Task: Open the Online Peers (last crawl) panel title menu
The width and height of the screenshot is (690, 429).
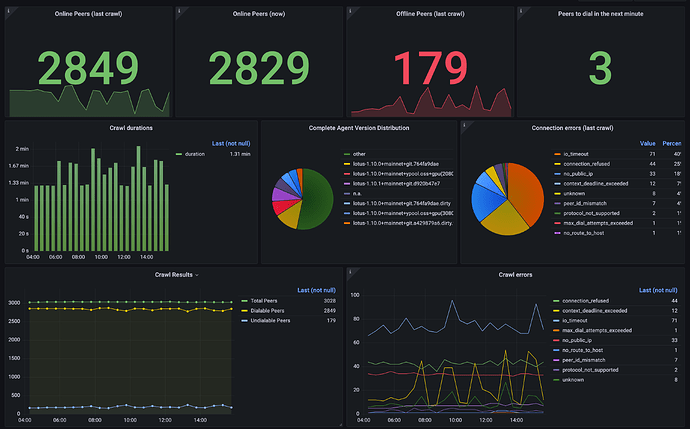Action: (88, 14)
